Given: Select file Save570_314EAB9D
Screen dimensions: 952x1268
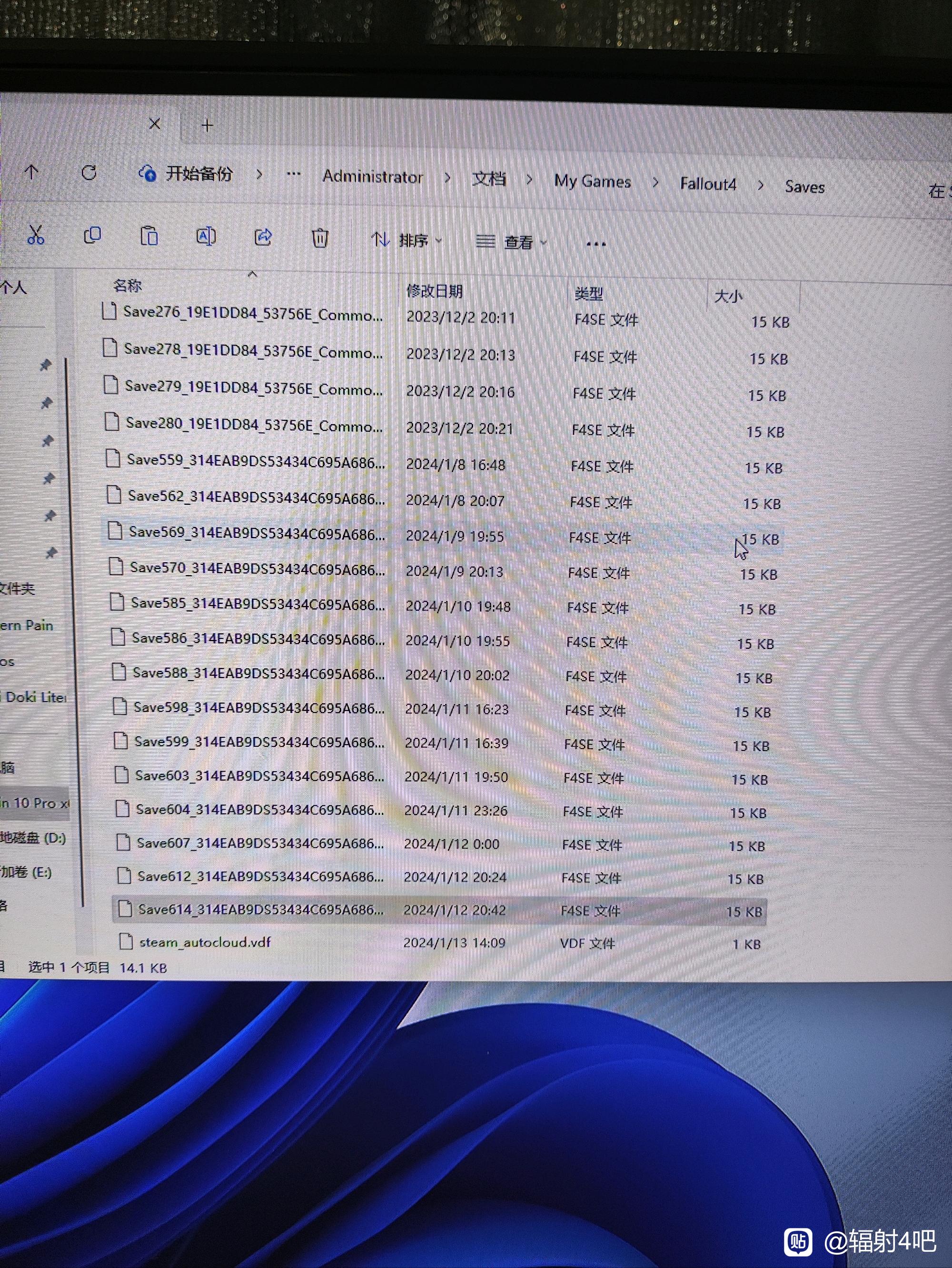Looking at the screenshot, I should pos(258,569).
